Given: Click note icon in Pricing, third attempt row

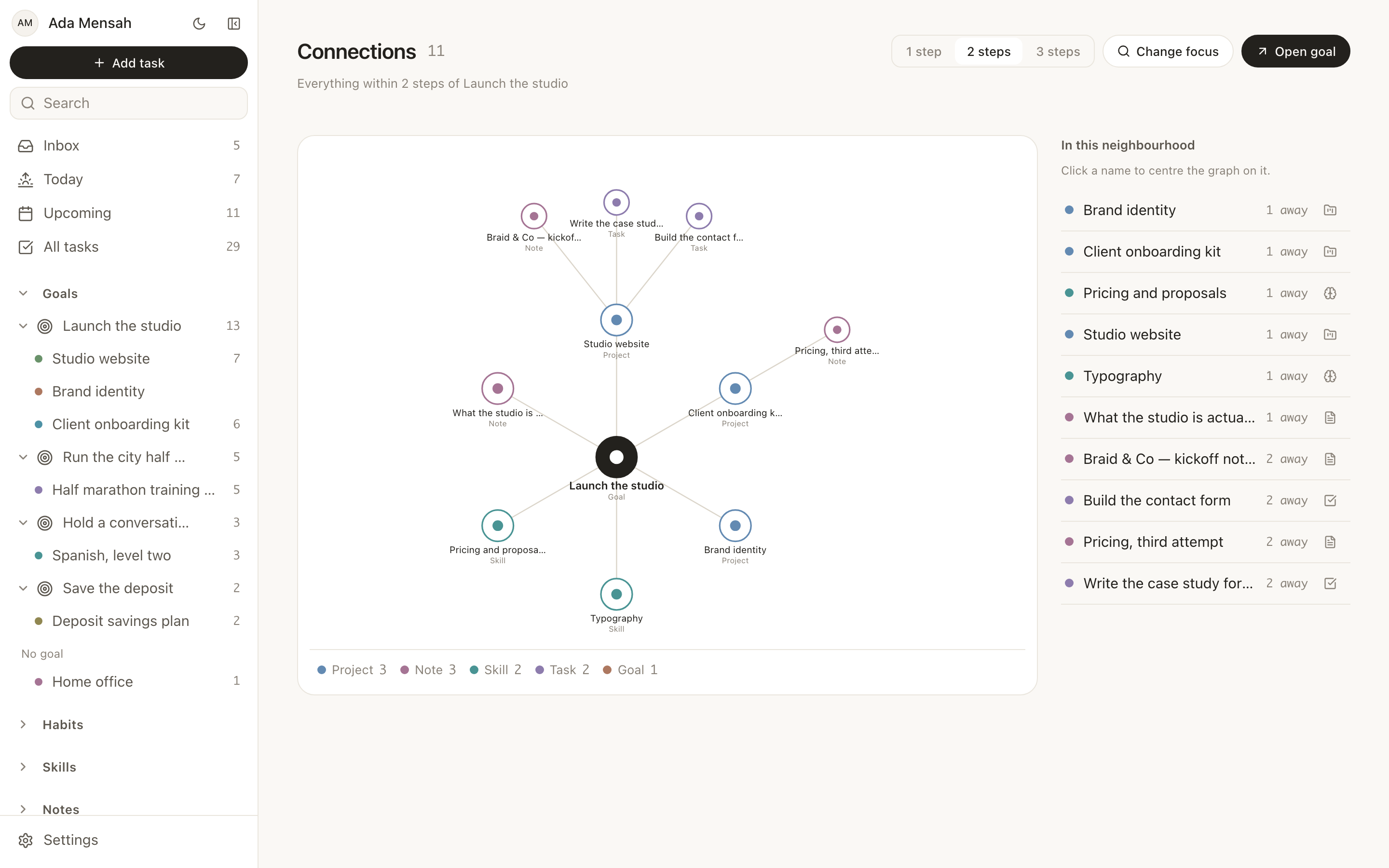Looking at the screenshot, I should 1330,542.
